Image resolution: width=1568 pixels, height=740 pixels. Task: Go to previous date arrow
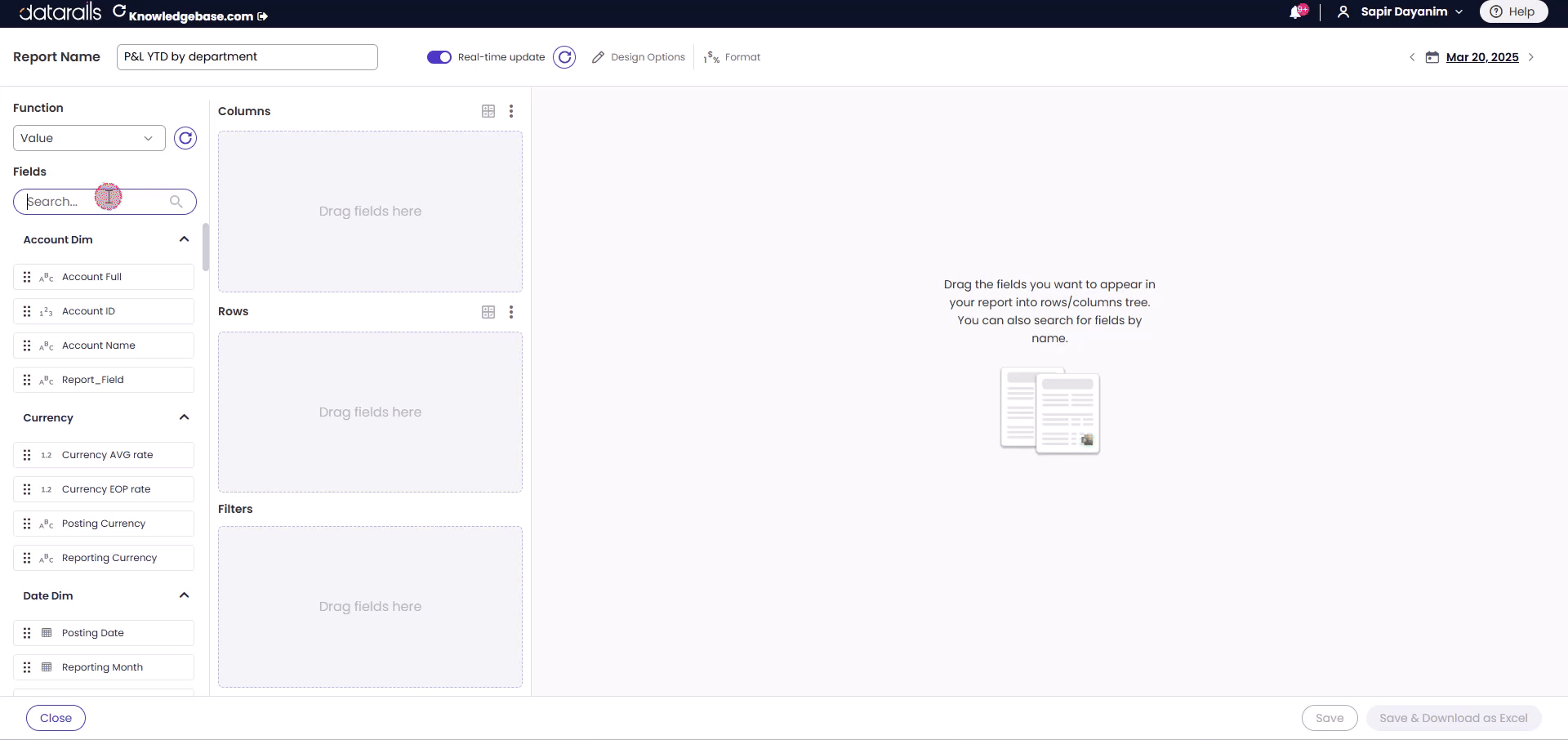(1412, 57)
